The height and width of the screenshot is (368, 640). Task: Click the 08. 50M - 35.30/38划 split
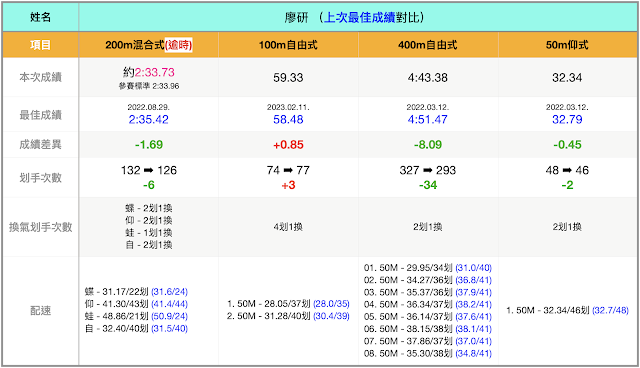point(428,354)
